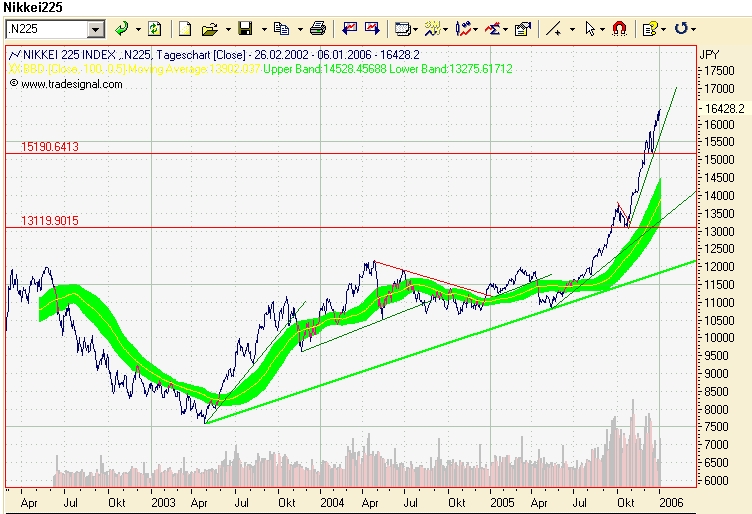The height and width of the screenshot is (514, 752).
Task: Expand the windows layout dropdown arrow
Action: 415,30
